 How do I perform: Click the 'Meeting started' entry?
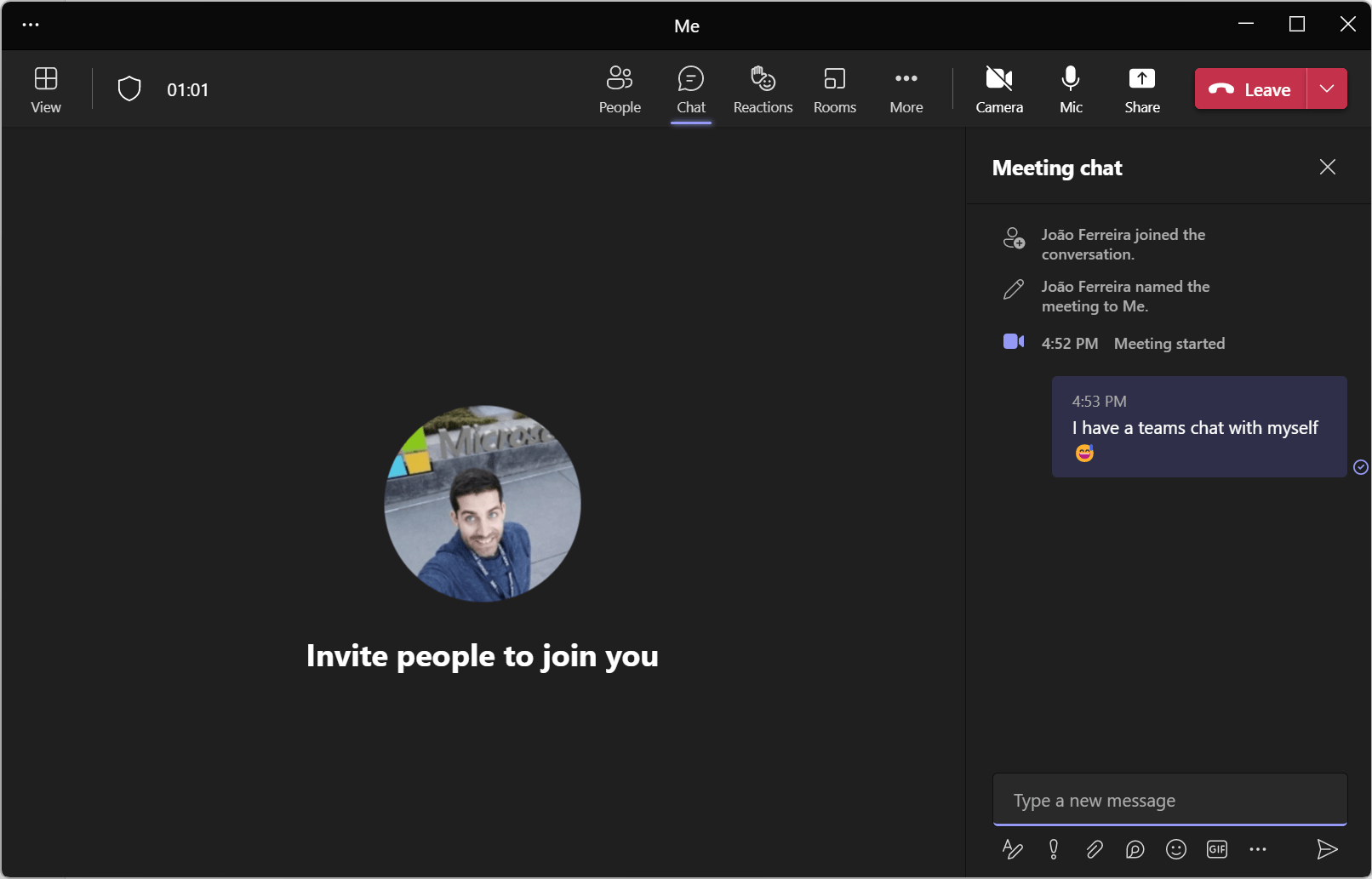(x=1169, y=344)
